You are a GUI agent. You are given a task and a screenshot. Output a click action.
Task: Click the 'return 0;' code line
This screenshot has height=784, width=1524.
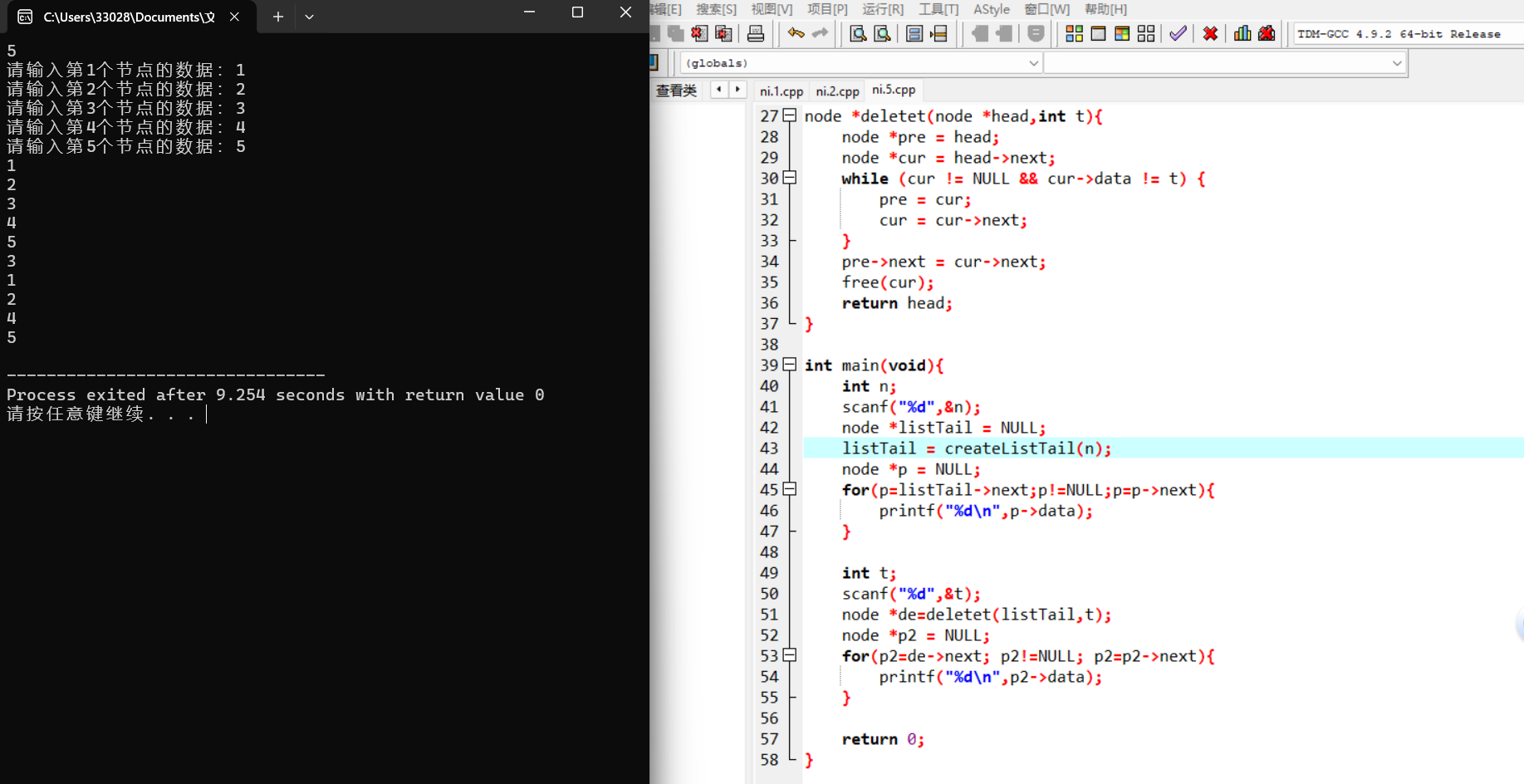[883, 739]
